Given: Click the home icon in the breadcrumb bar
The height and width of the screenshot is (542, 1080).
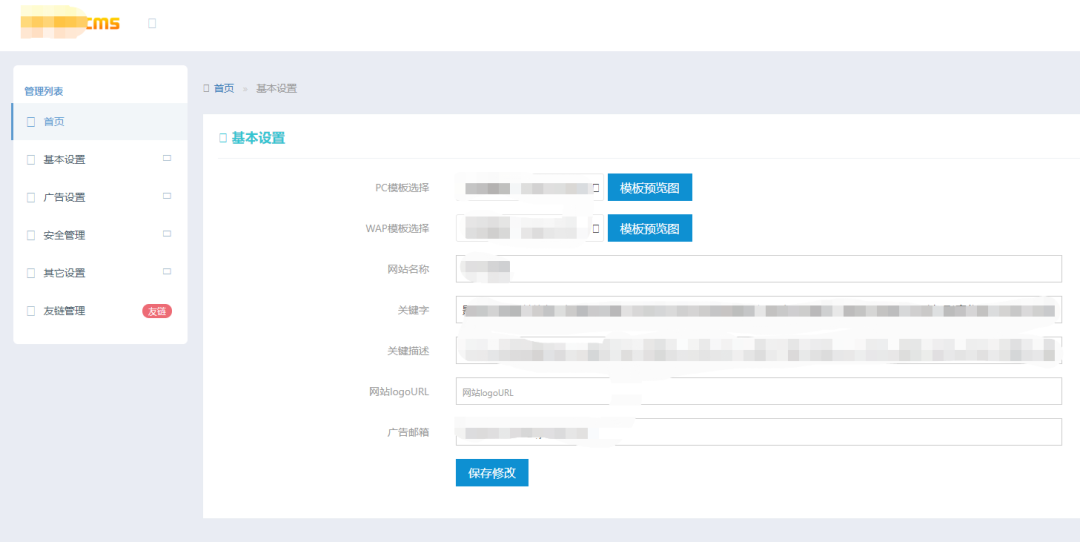Looking at the screenshot, I should pyautogui.click(x=206, y=88).
